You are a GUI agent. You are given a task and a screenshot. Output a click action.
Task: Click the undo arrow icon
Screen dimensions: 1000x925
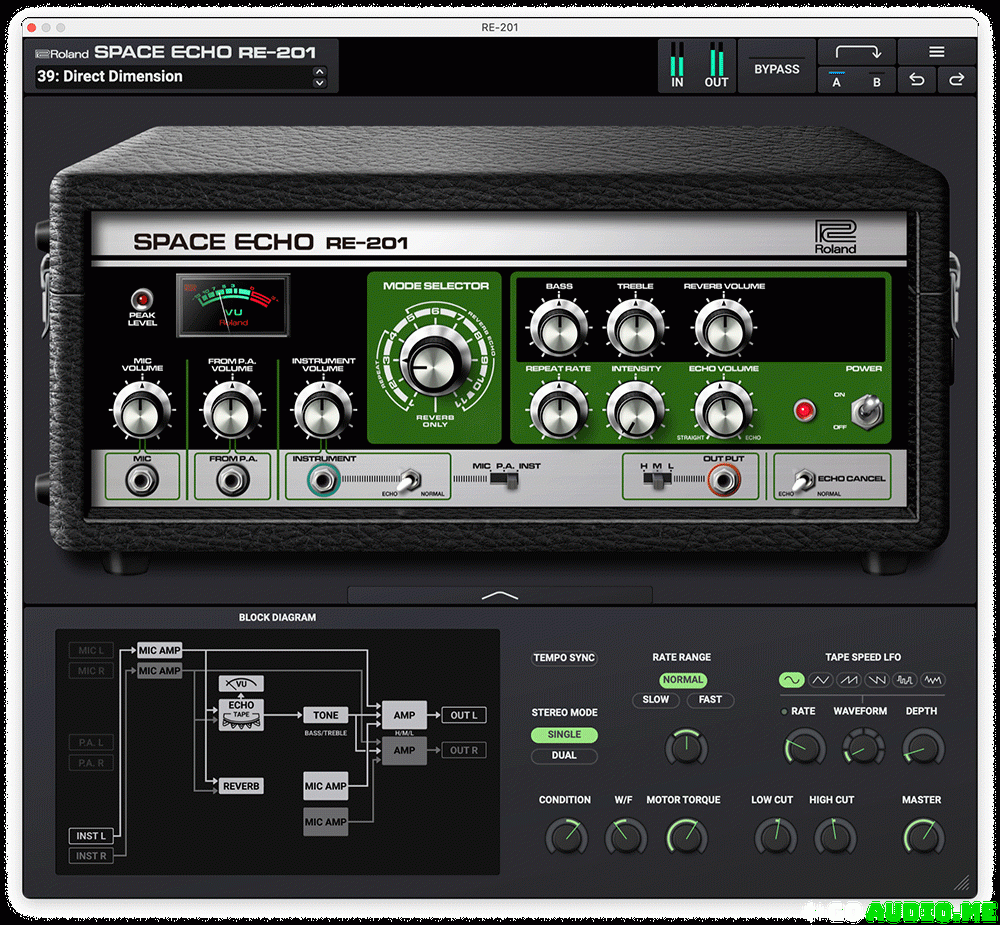(x=917, y=80)
